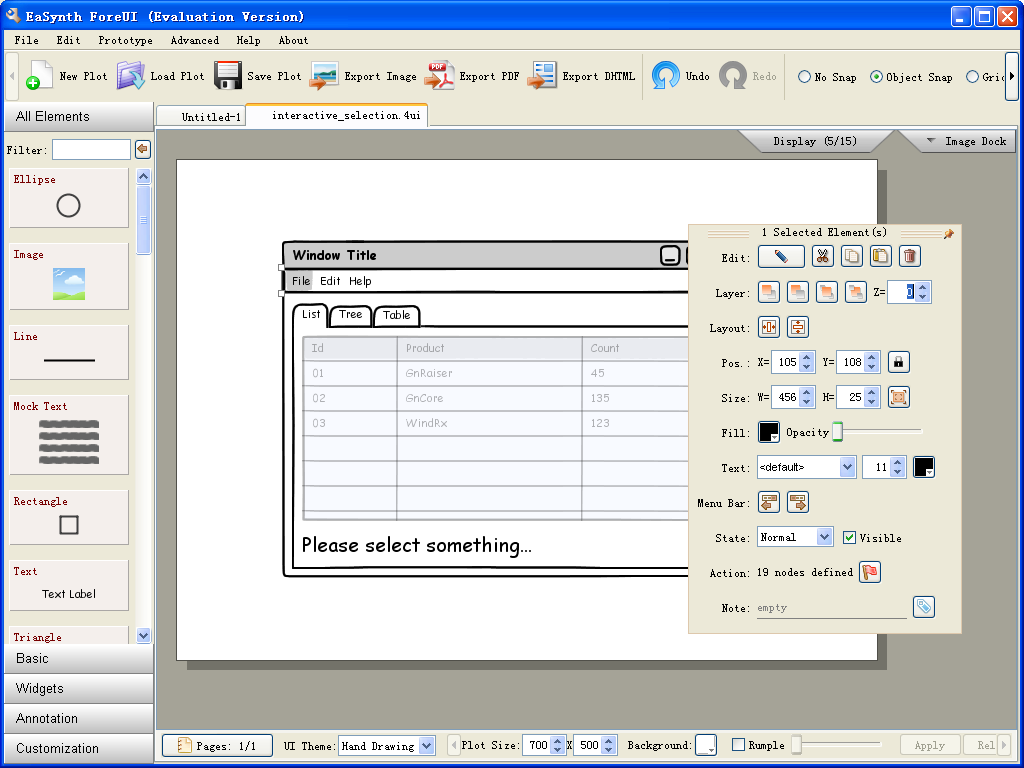Click the pencil Edit button
This screenshot has height=768, width=1024.
point(781,257)
